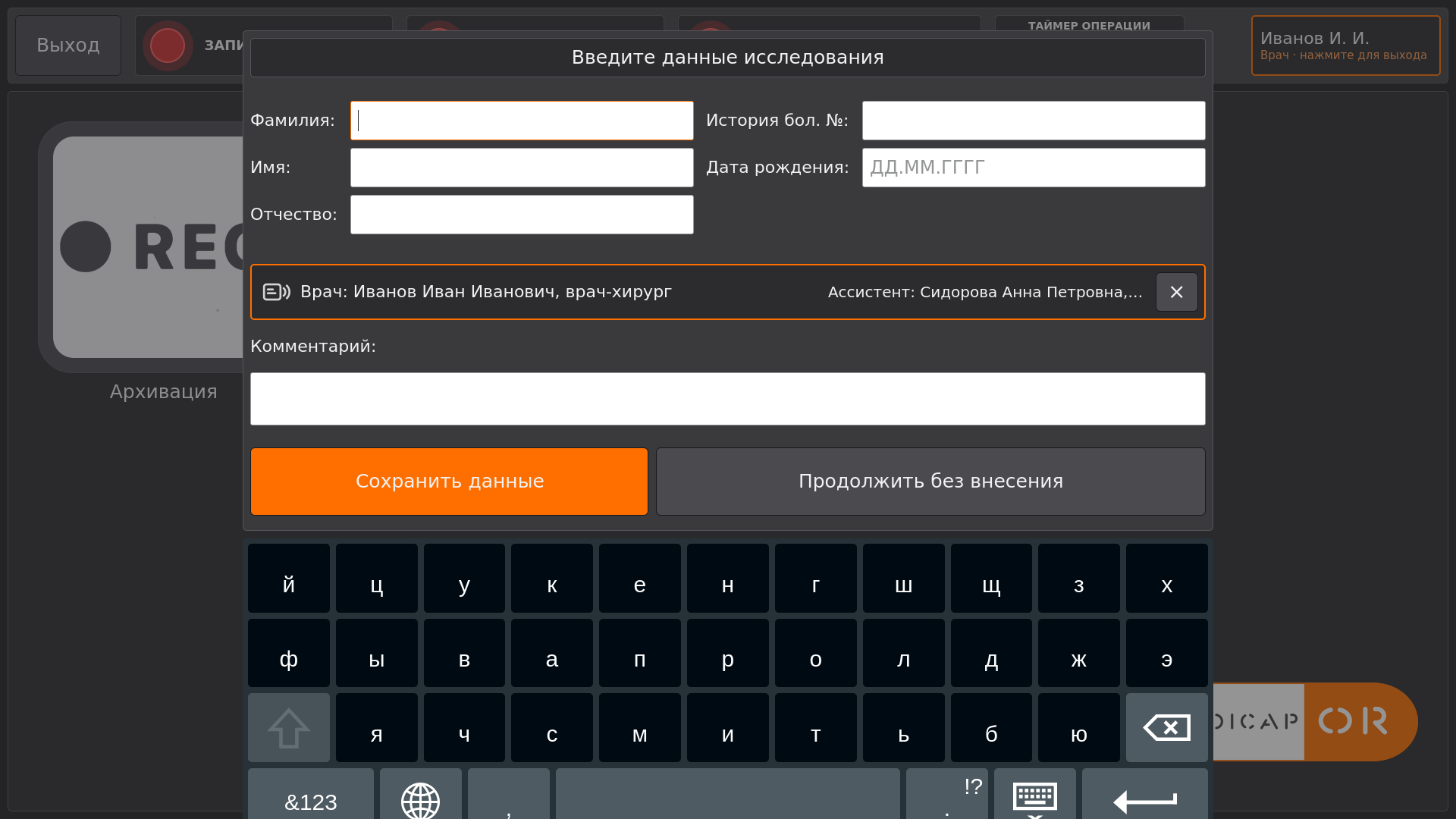The width and height of the screenshot is (1456, 819).
Task: Tap the щ key
Action: click(991, 578)
